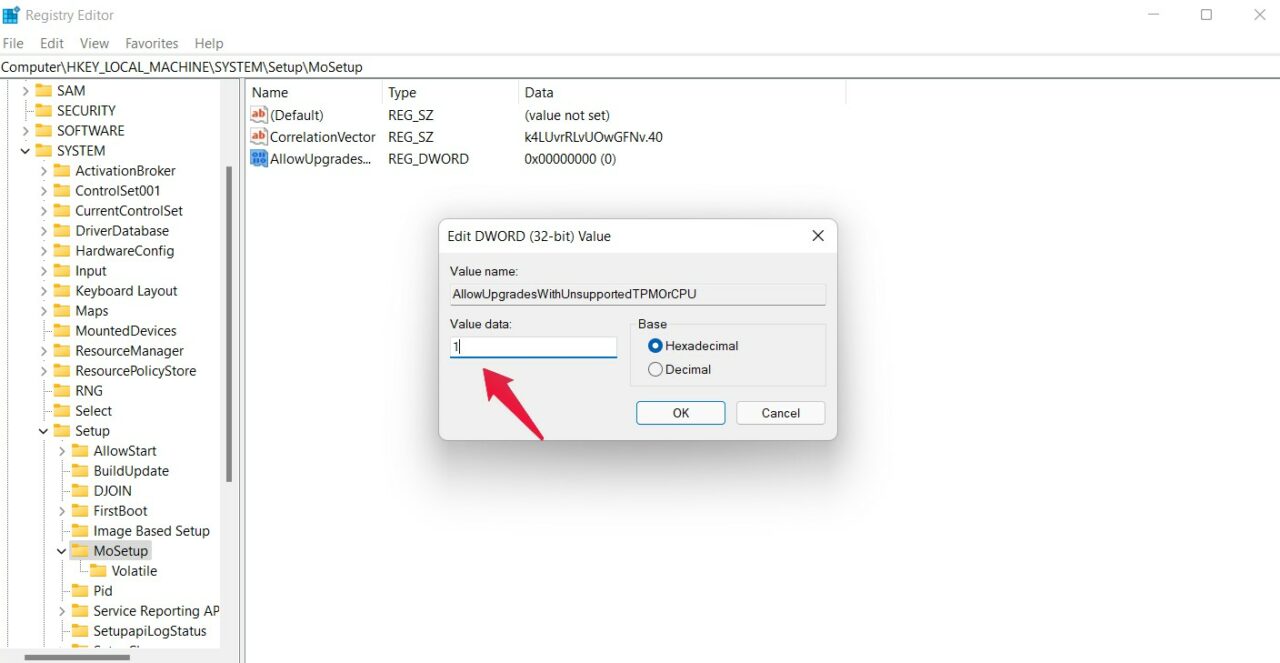This screenshot has width=1280, height=663.
Task: Open the Favorites menu
Action: tap(152, 43)
